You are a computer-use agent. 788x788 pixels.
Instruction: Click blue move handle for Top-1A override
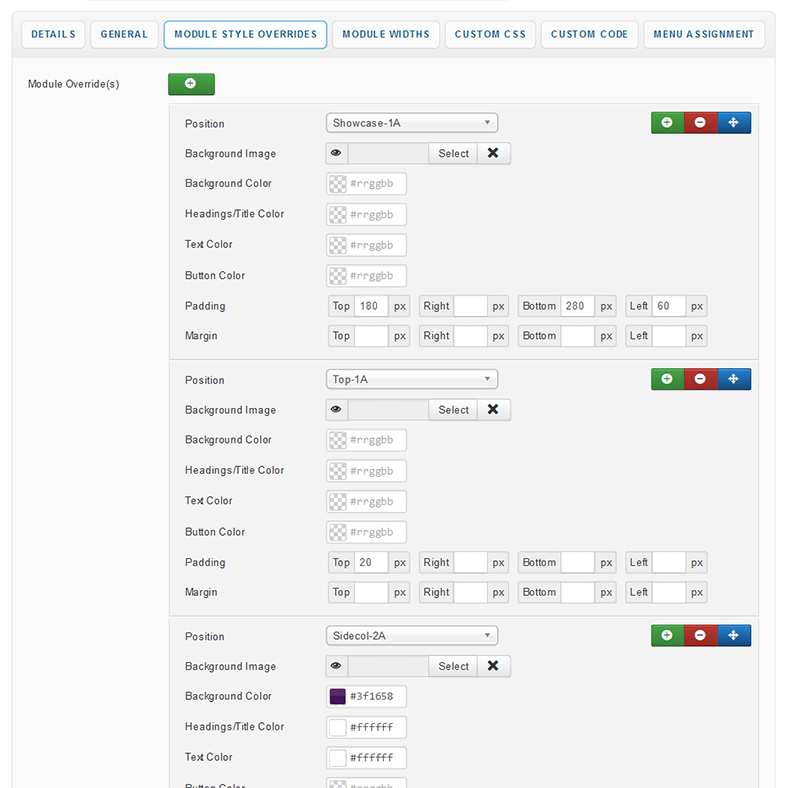(x=734, y=379)
